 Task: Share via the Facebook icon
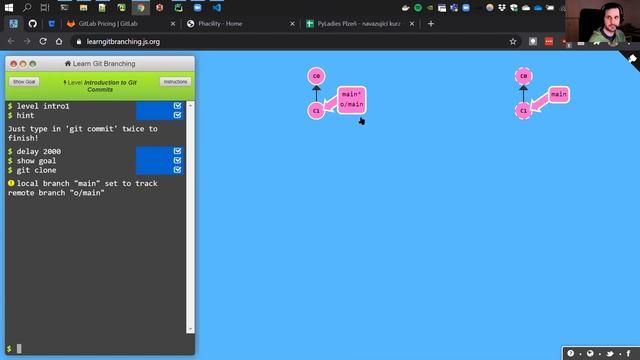(x=628, y=353)
